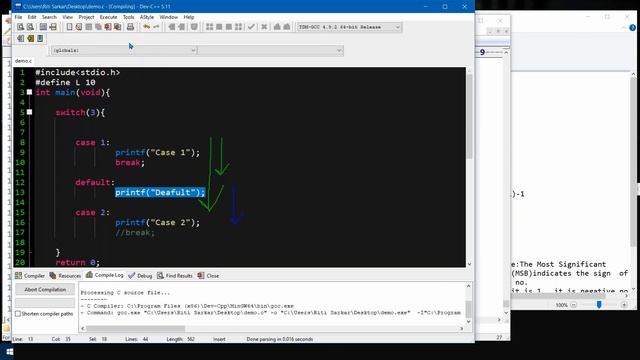Open the File menu
This screenshot has width=640, height=360.
pos(18,17)
